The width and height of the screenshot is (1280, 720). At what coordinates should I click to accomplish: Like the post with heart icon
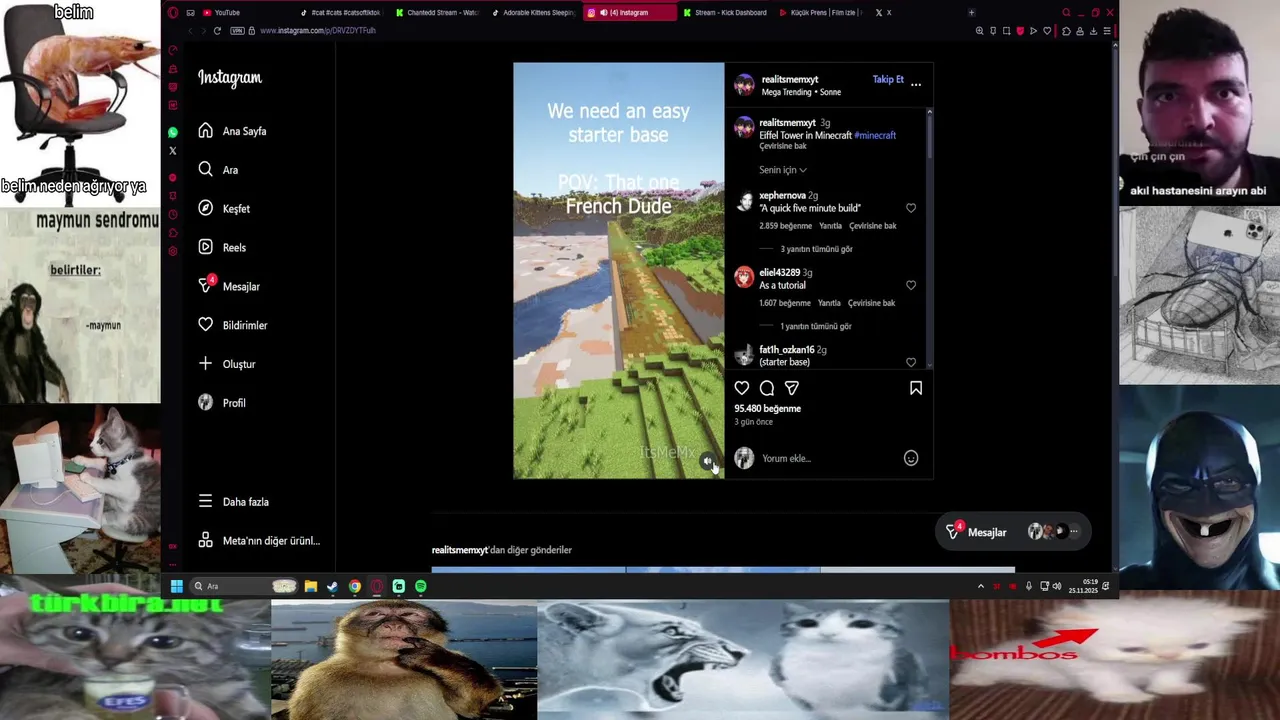[742, 388]
